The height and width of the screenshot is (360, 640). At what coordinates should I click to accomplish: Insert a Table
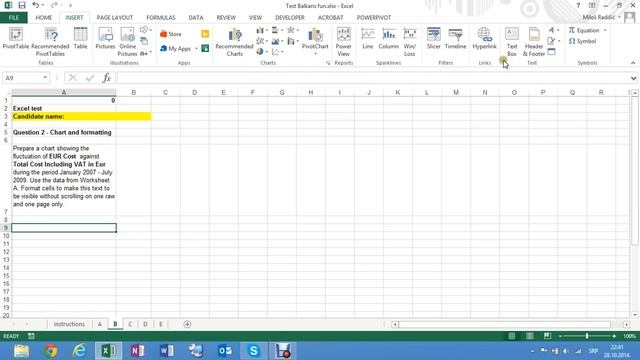pyautogui.click(x=80, y=38)
